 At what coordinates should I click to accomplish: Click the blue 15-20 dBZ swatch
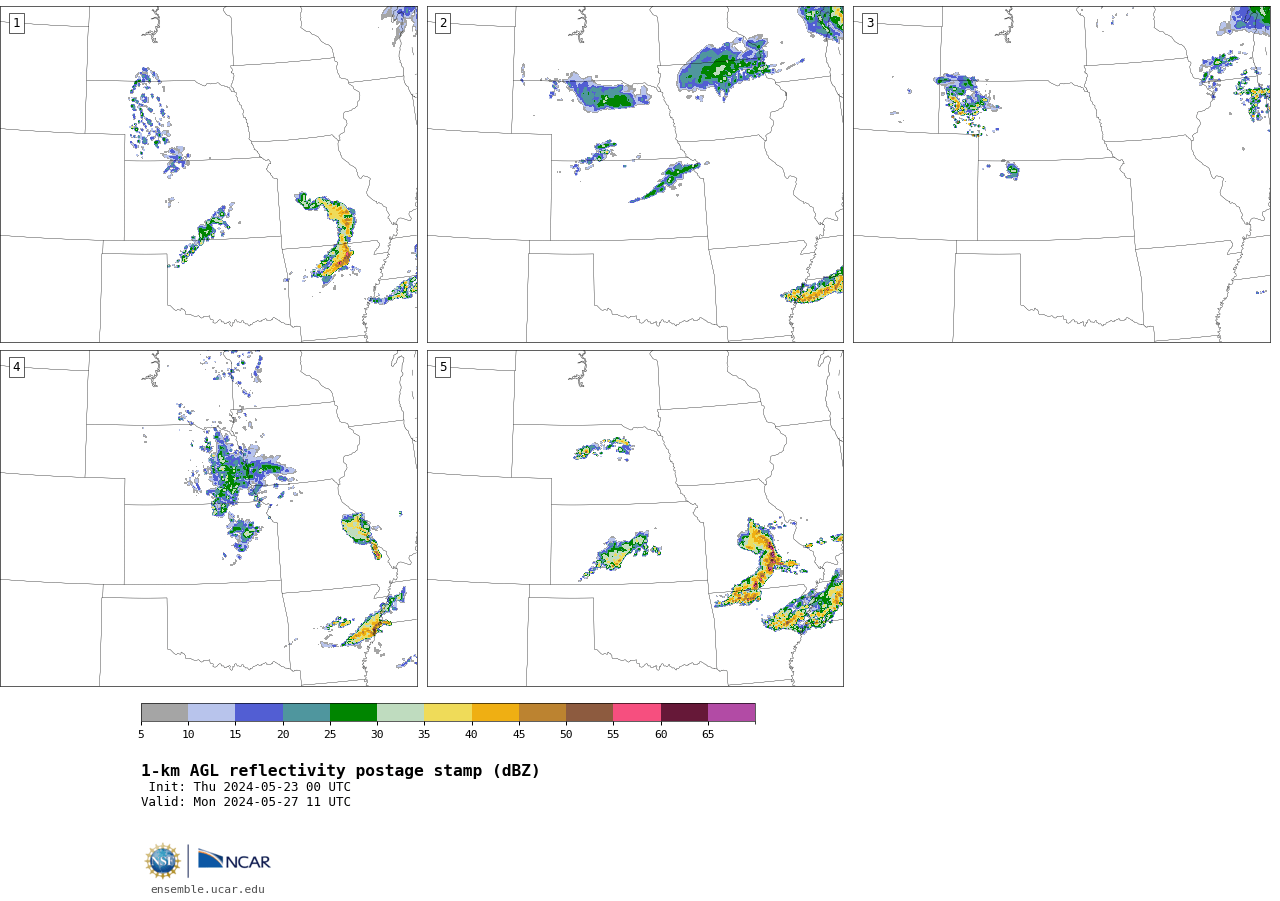click(259, 713)
